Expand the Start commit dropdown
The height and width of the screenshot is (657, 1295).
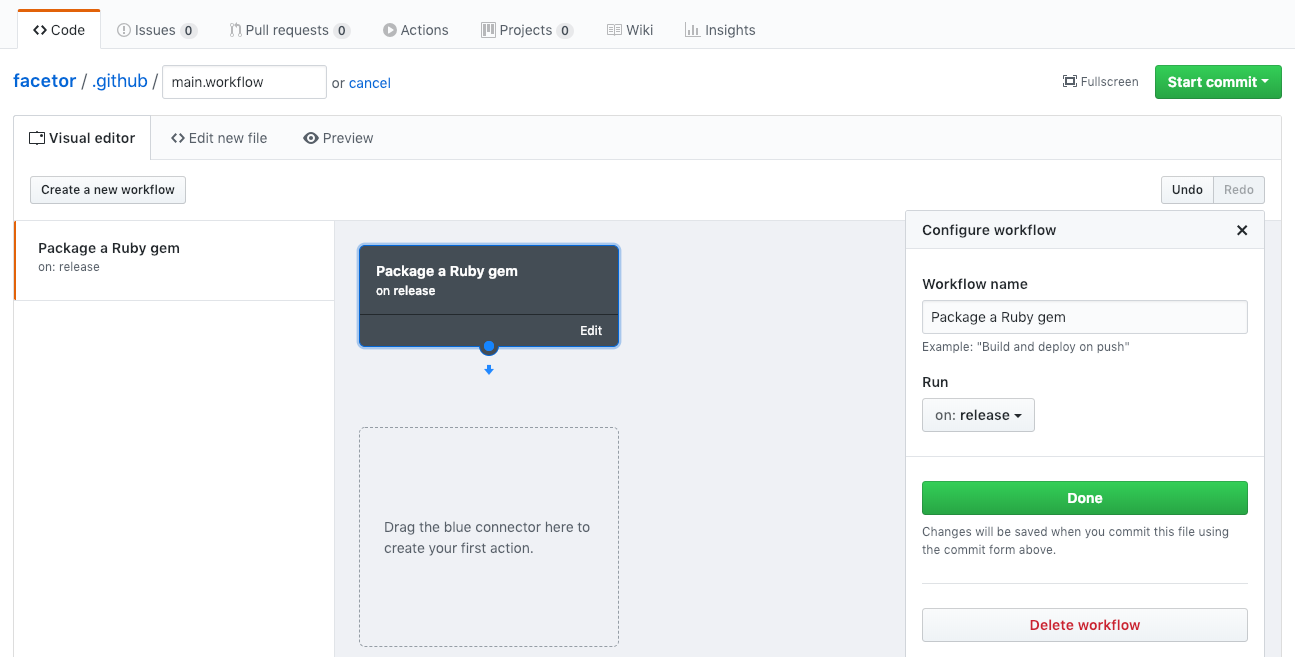[x=1217, y=82]
